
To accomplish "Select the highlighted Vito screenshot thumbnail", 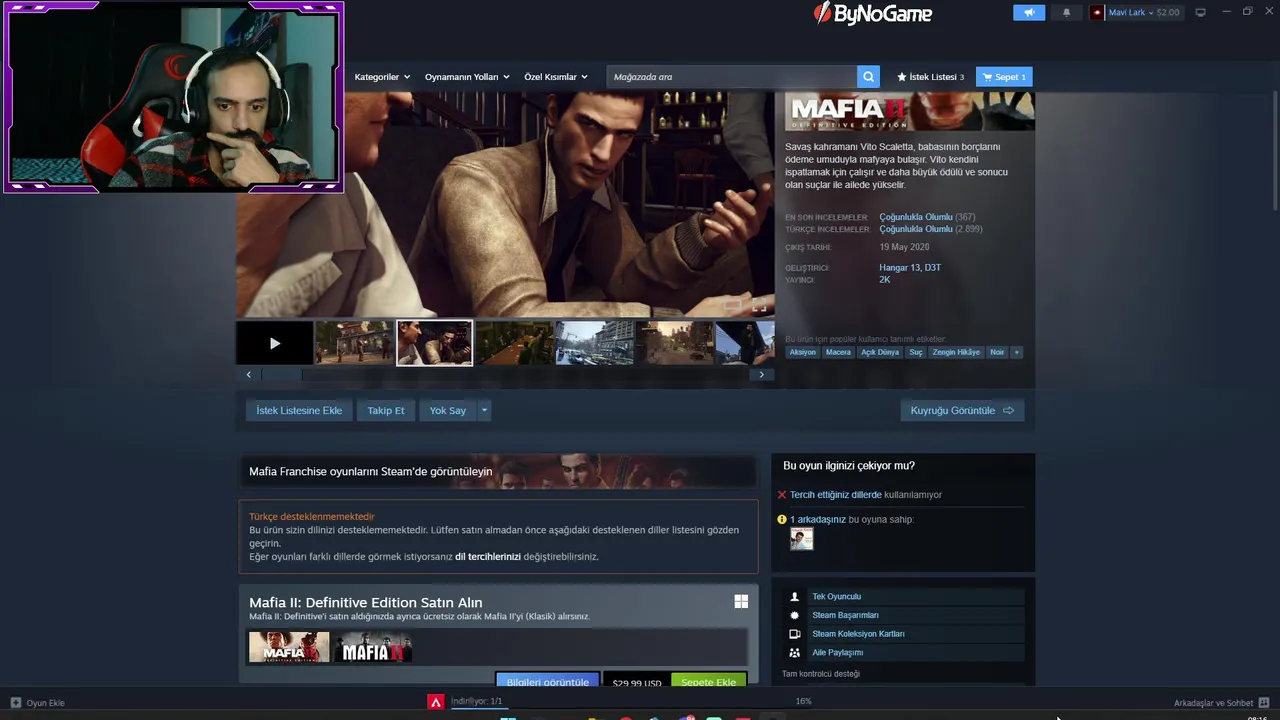I will pyautogui.click(x=434, y=343).
